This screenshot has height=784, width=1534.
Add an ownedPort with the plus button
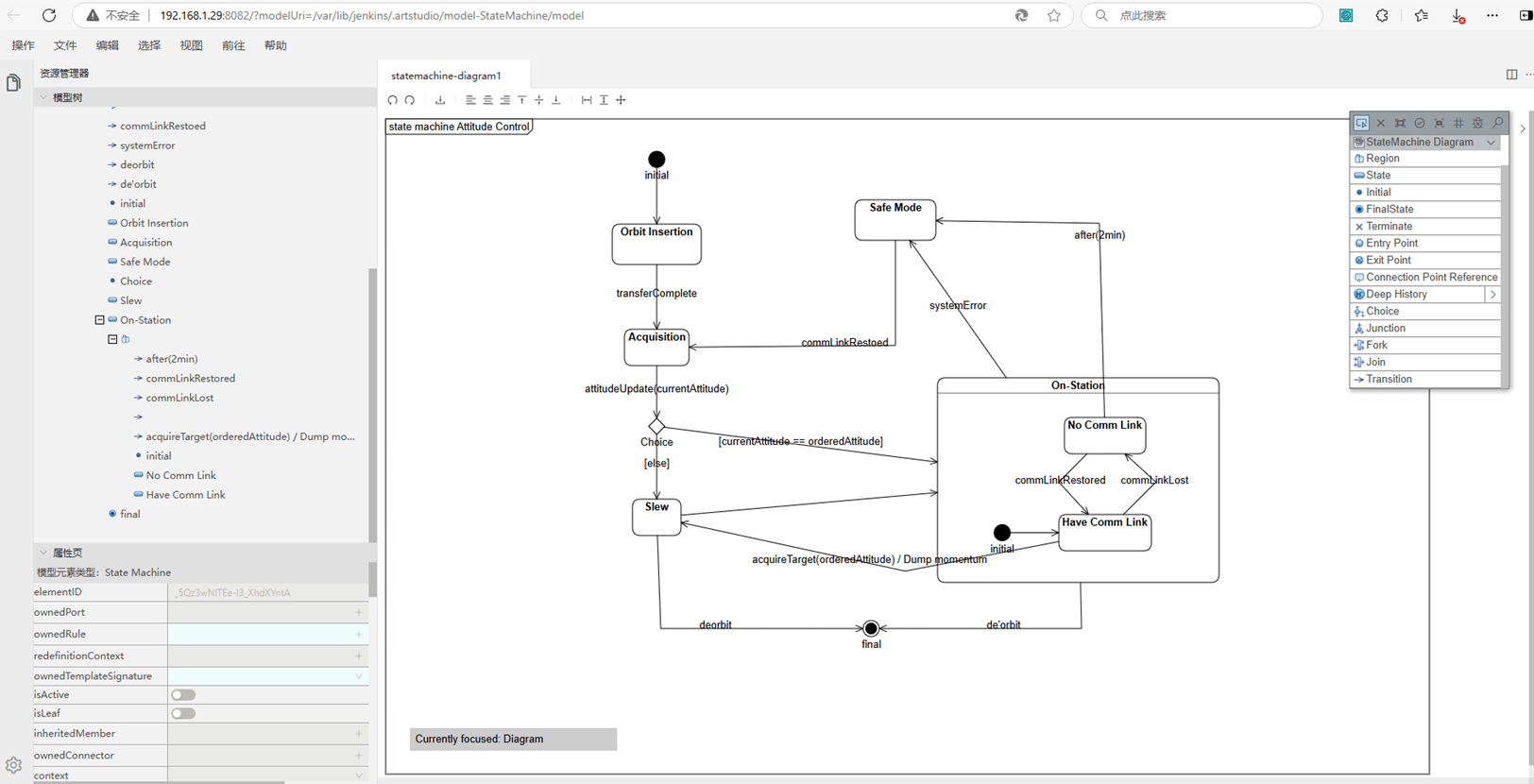(x=359, y=613)
